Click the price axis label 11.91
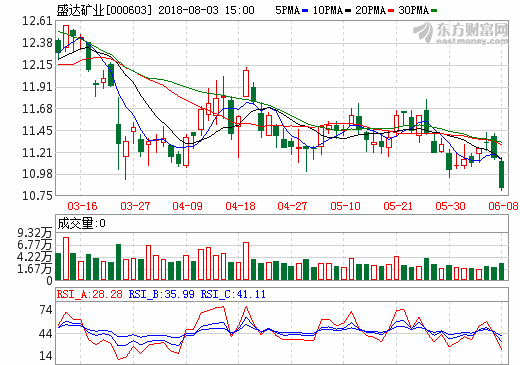The width and height of the screenshot is (520, 365). pos(37,87)
